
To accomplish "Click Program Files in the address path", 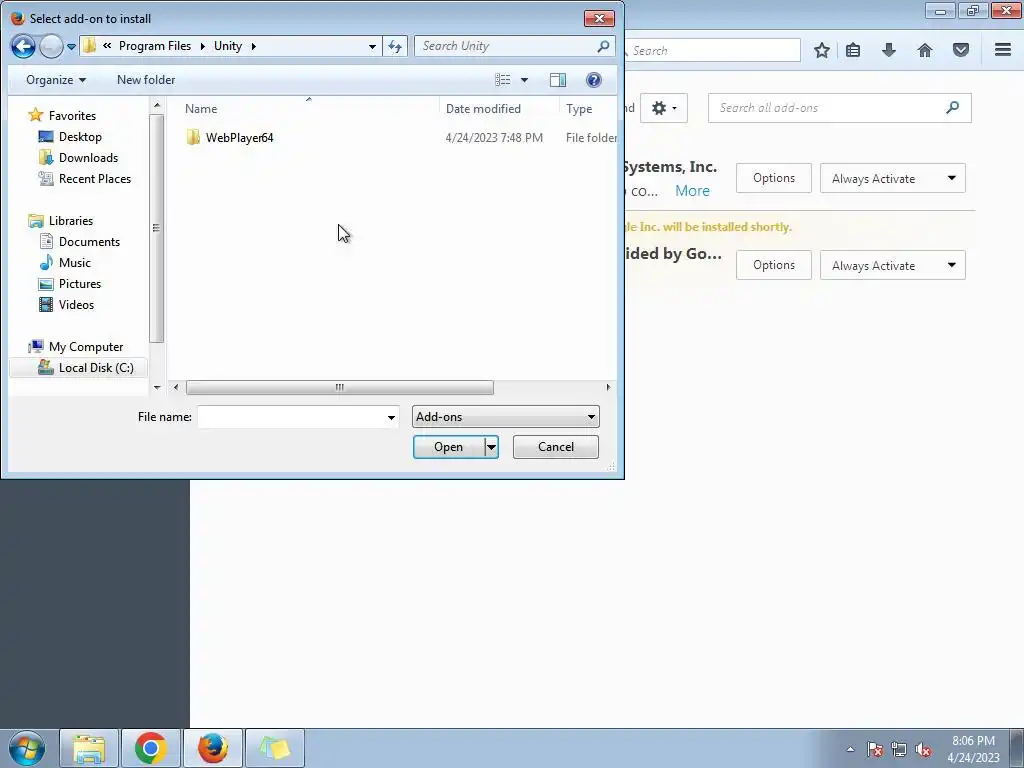I will pos(155,46).
